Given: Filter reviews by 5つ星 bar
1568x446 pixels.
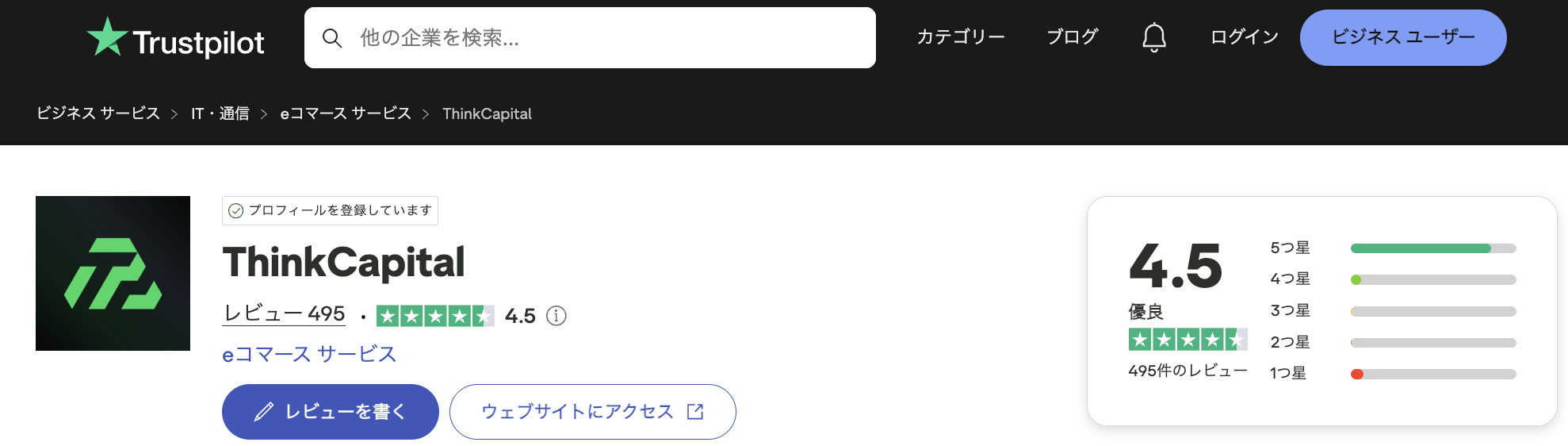Looking at the screenshot, I should (x=1433, y=248).
